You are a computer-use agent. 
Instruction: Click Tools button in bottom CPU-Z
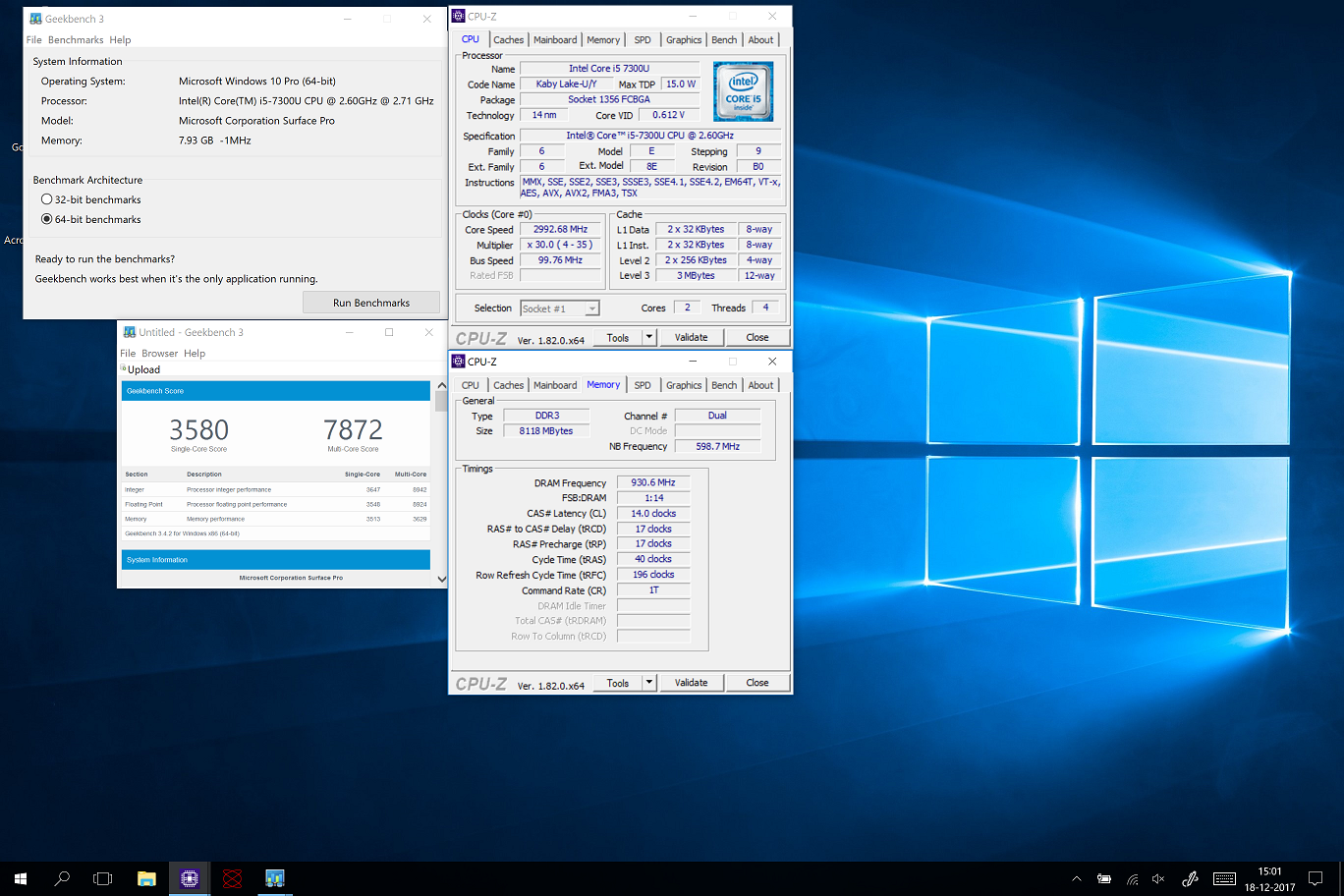click(618, 683)
